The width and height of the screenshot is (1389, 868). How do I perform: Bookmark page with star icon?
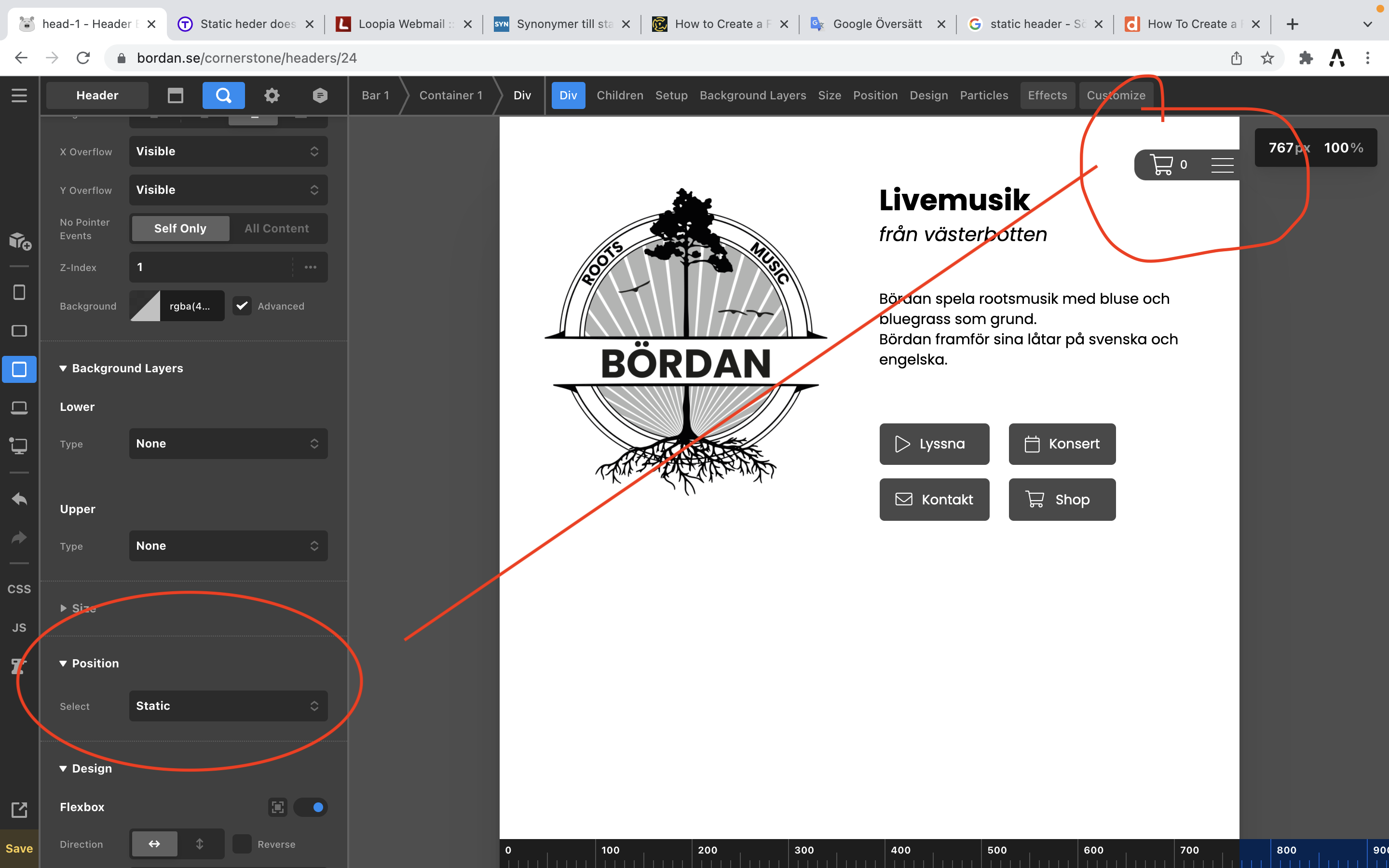click(1267, 58)
